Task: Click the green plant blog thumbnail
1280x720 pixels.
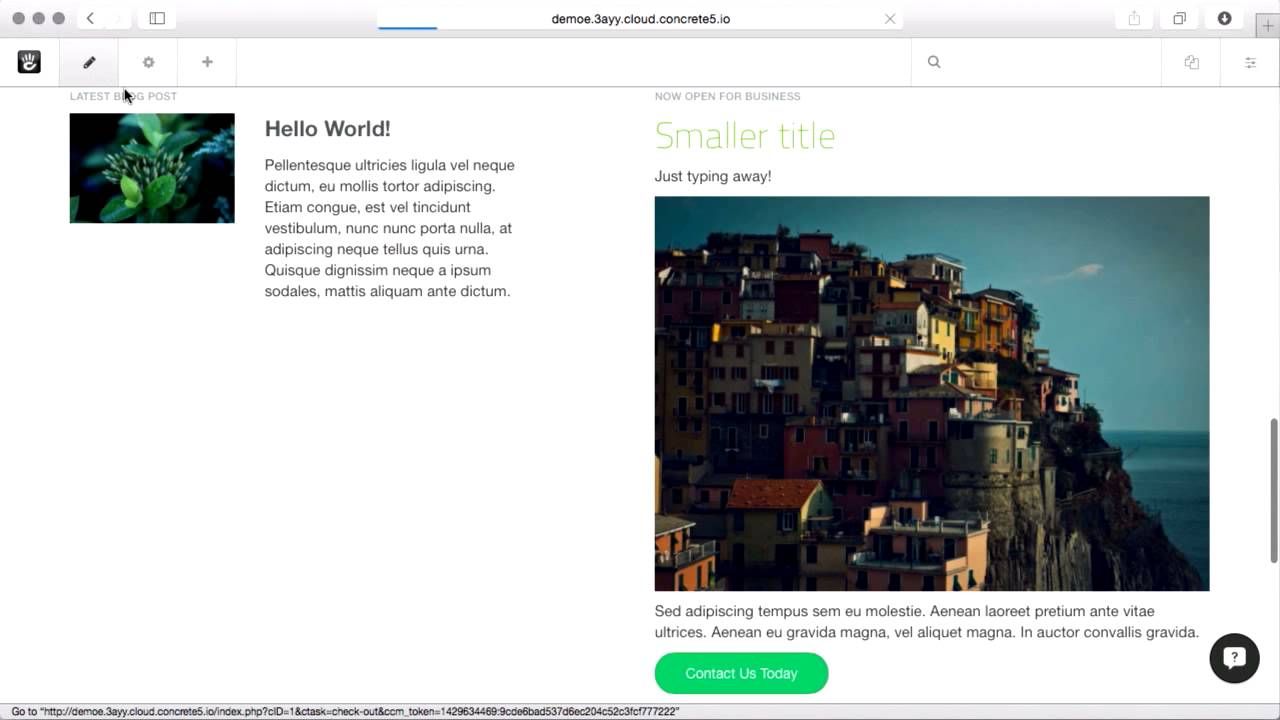Action: pyautogui.click(x=152, y=168)
